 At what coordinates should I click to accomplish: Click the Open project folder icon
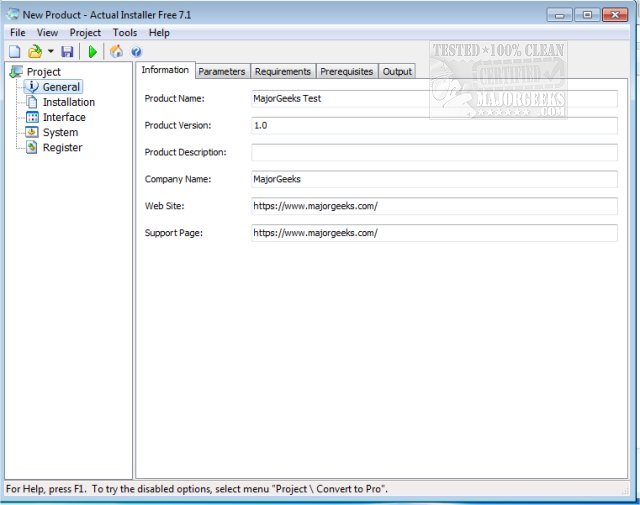coord(34,51)
